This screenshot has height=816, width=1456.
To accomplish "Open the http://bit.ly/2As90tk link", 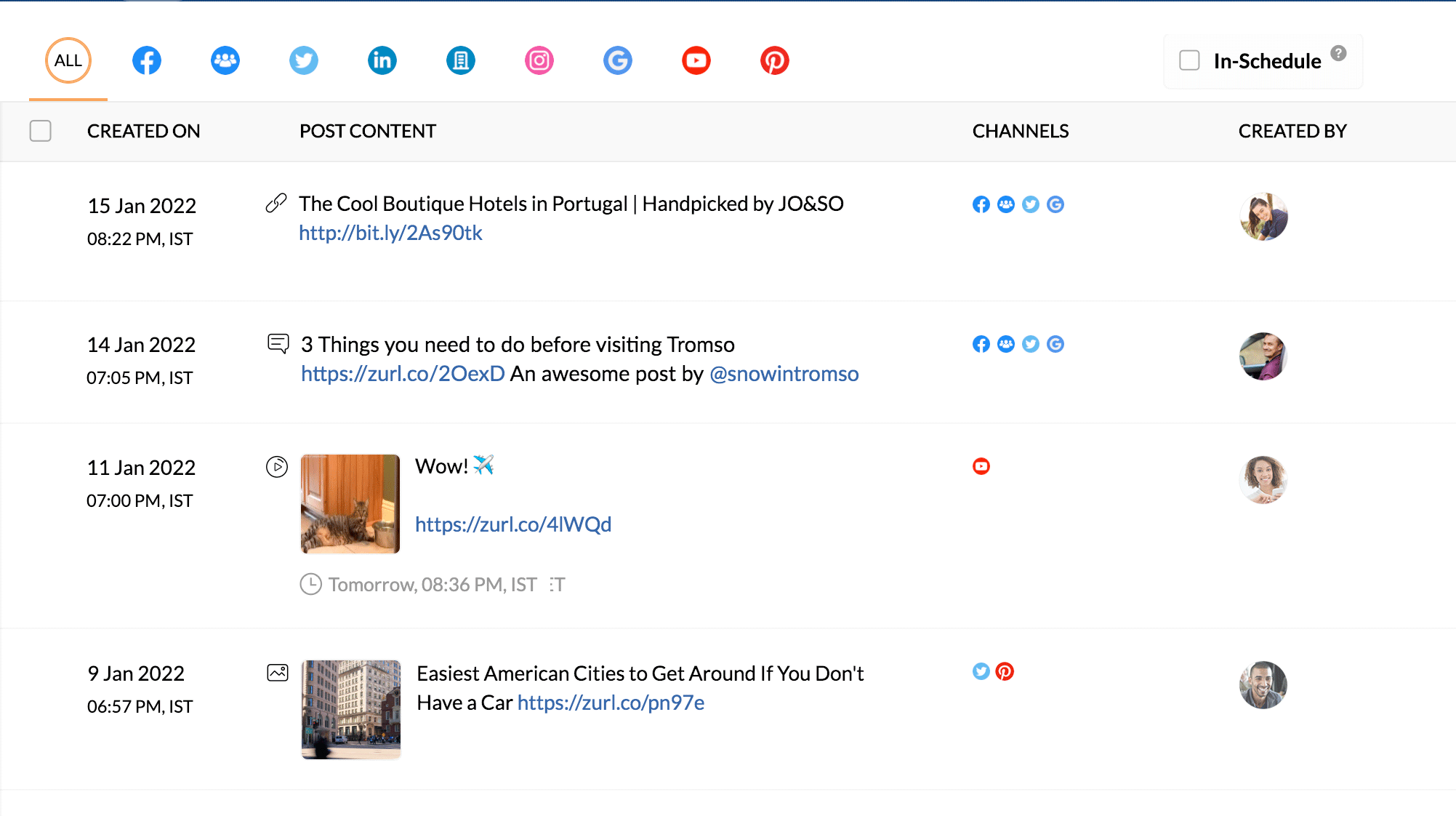I will pyautogui.click(x=390, y=233).
